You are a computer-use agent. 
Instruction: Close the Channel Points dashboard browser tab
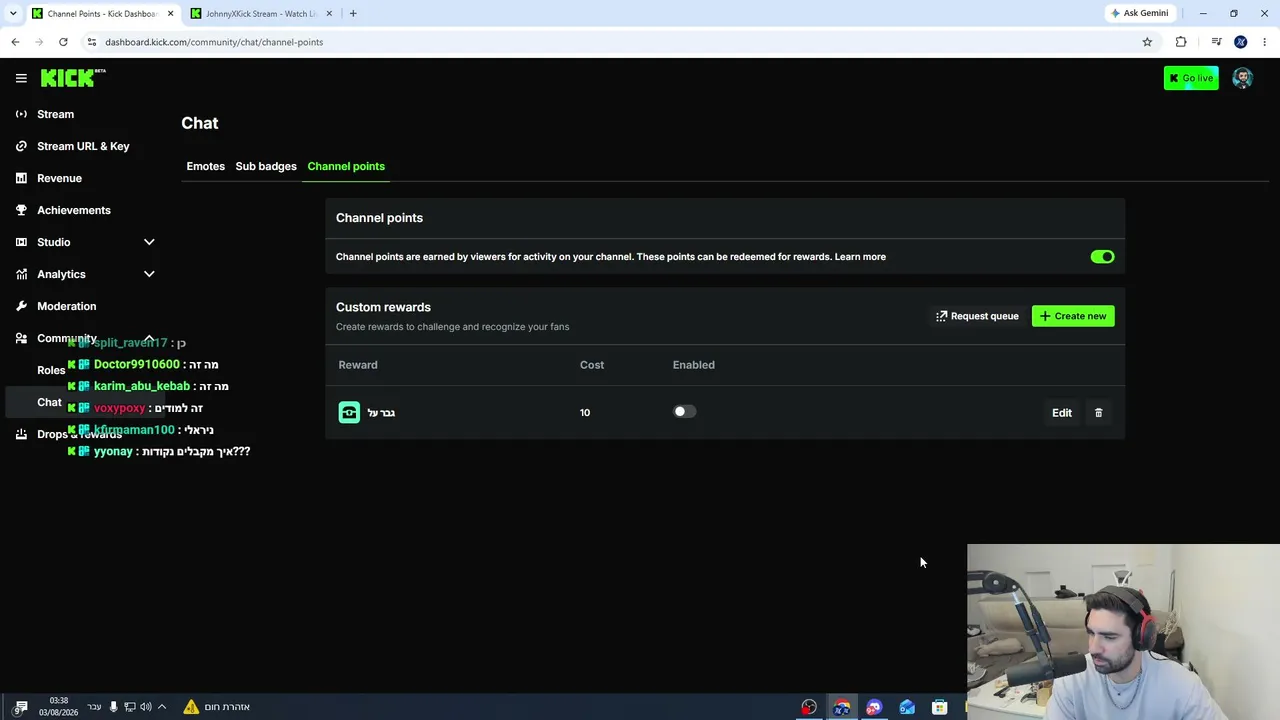pyautogui.click(x=170, y=14)
